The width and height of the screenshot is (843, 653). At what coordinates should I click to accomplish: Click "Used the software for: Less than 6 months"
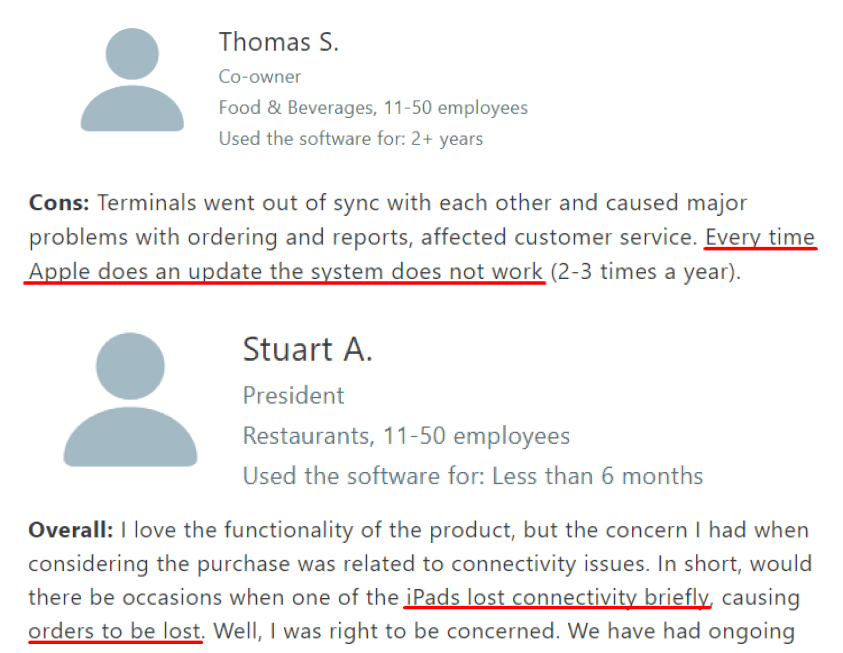472,476
